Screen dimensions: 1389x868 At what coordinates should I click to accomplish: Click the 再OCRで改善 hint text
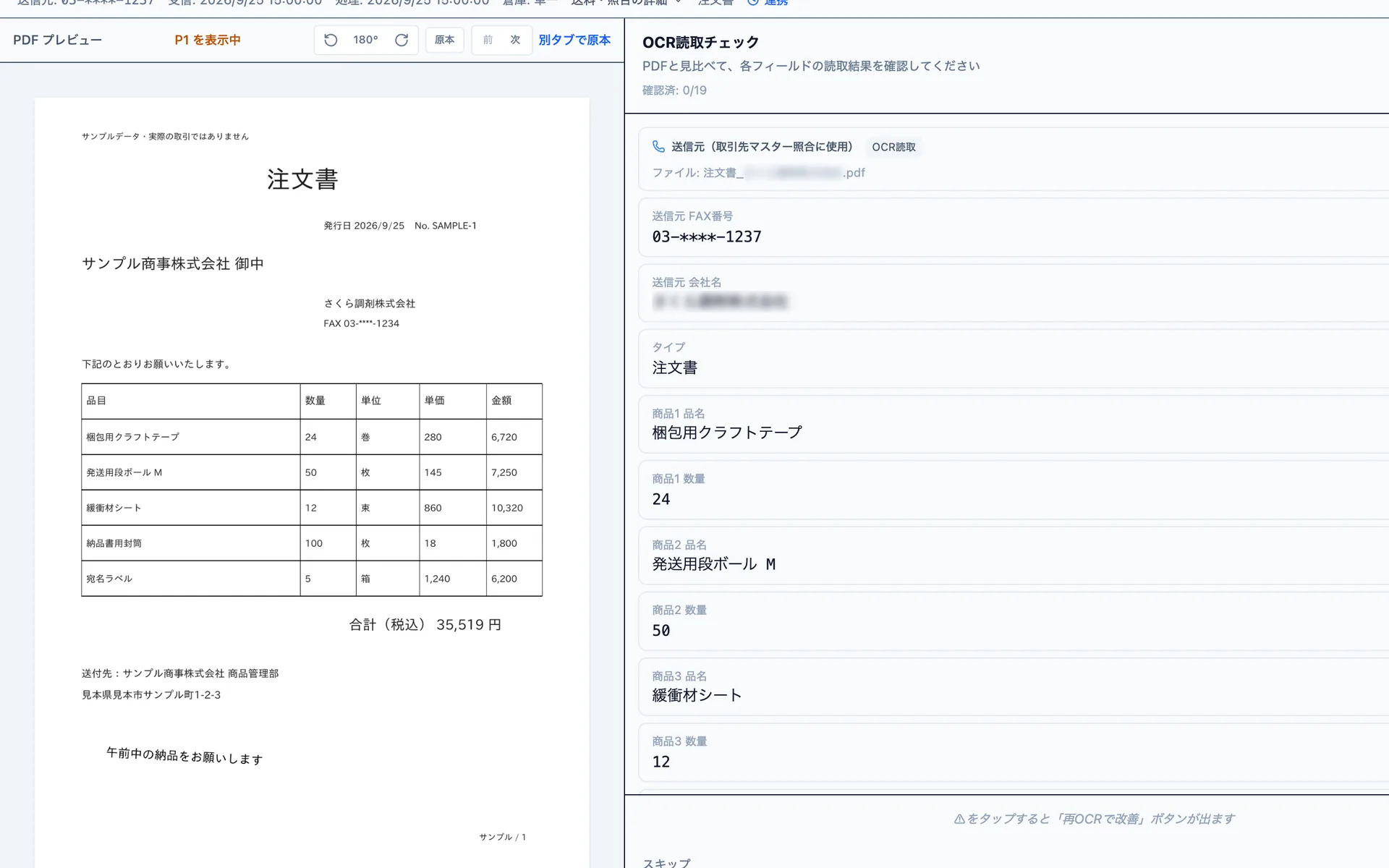click(x=1094, y=819)
